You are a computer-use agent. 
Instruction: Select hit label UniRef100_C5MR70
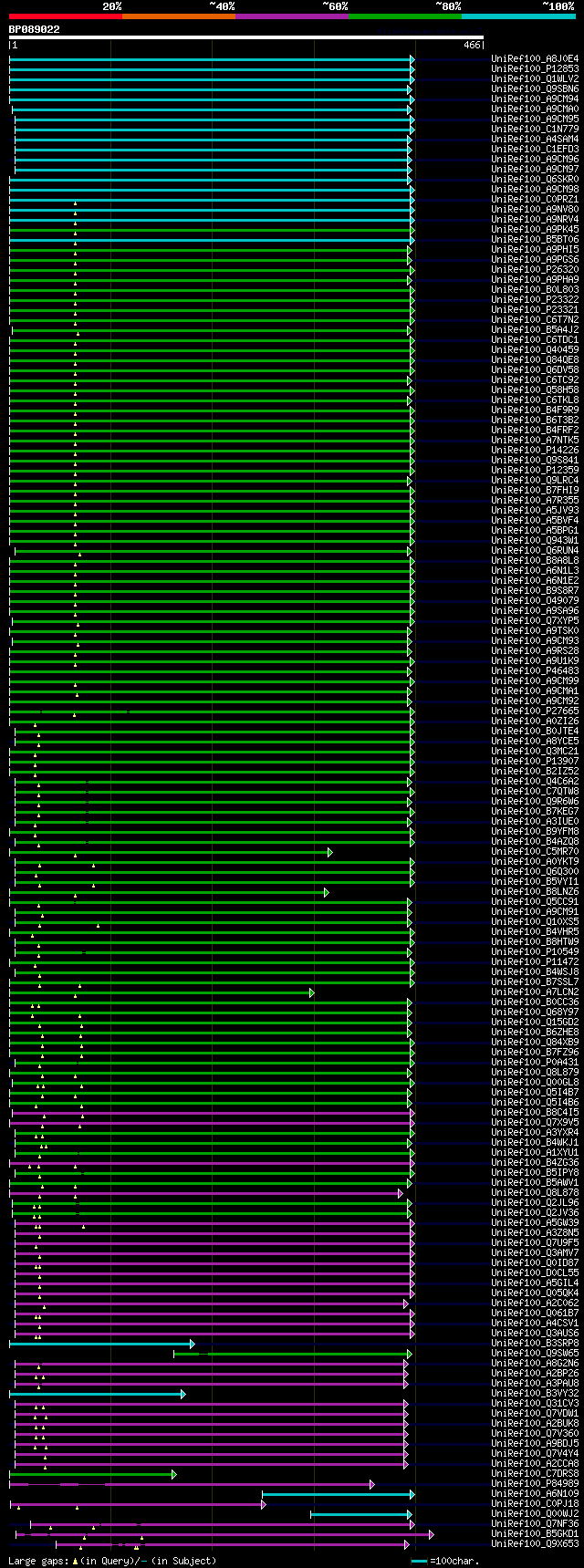(x=535, y=851)
